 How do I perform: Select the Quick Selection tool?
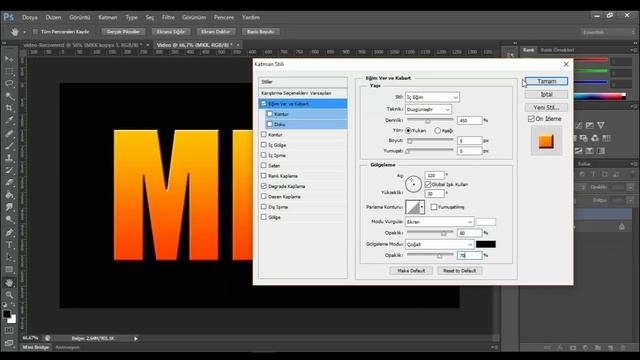[x=9, y=96]
